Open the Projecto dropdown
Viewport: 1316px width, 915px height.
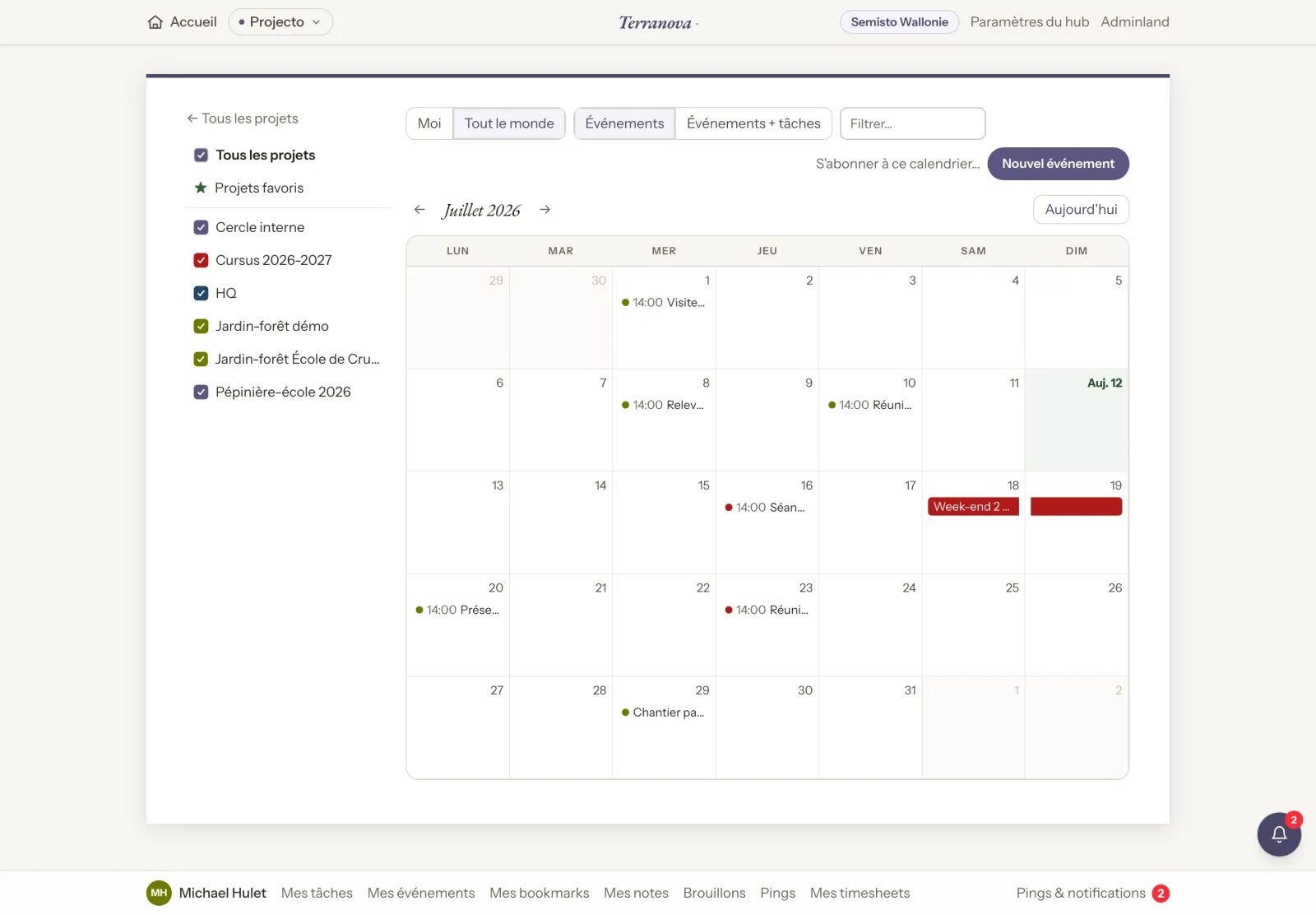280,22
